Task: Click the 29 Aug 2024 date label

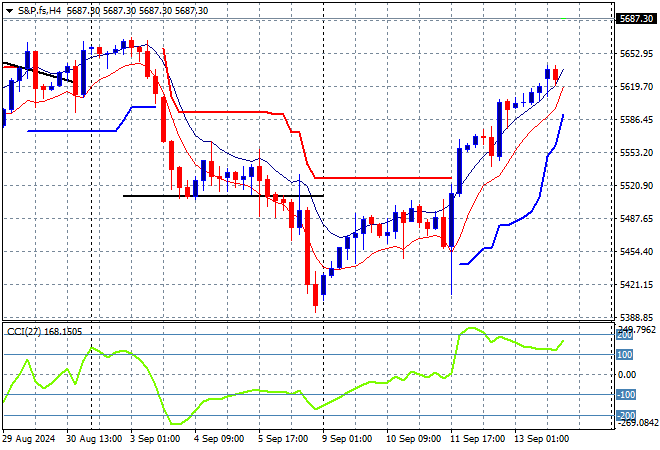Action: click(x=31, y=439)
